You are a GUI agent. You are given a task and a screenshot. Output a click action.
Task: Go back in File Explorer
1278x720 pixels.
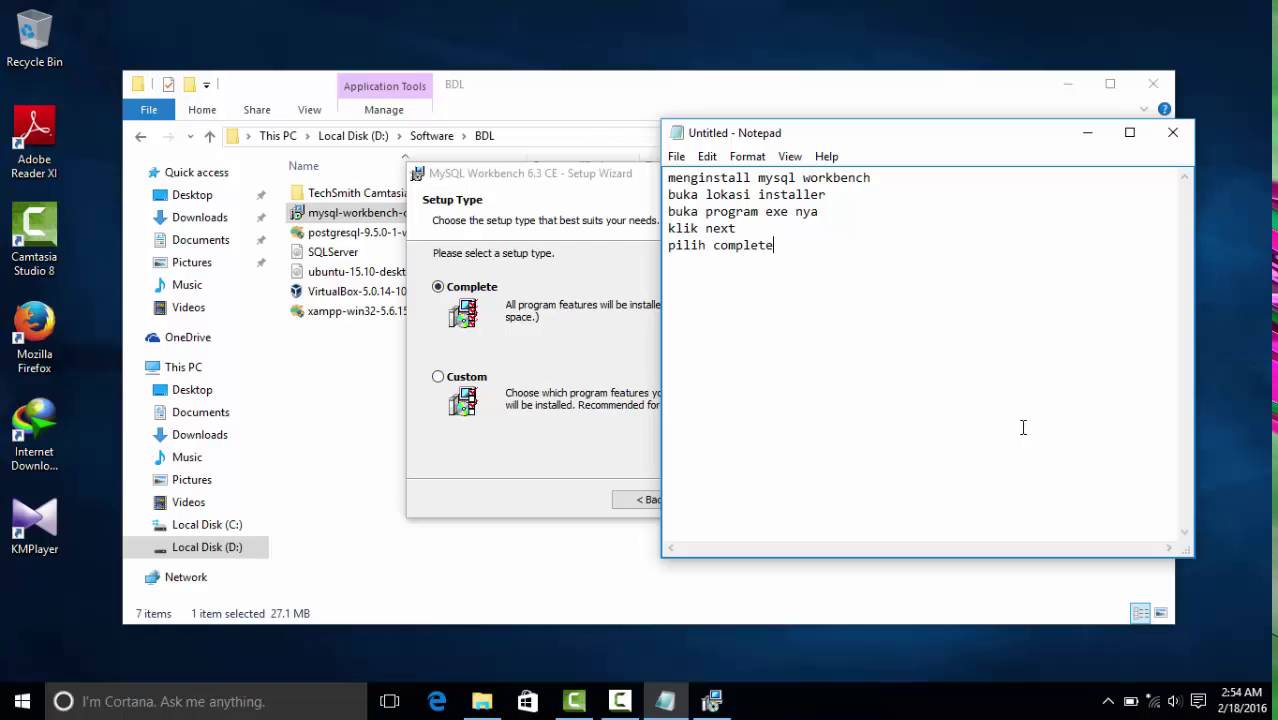point(141,136)
